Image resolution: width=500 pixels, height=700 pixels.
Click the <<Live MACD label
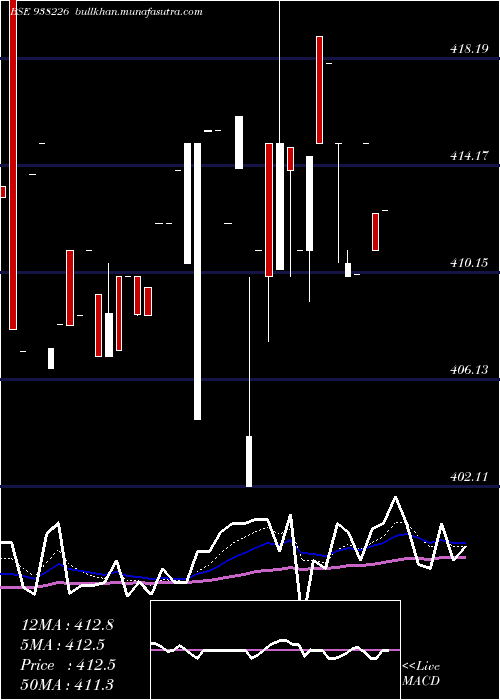421,674
